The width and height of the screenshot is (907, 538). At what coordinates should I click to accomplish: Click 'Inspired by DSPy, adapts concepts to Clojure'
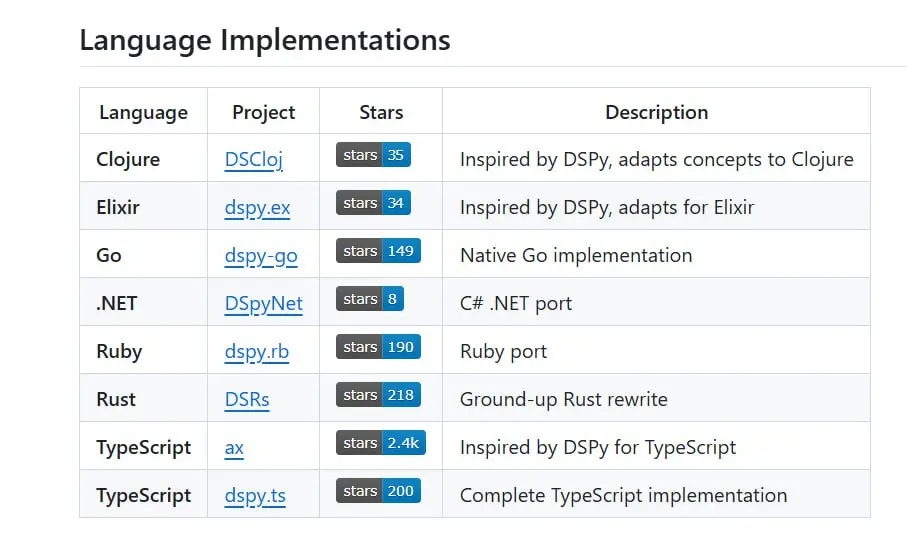(657, 159)
